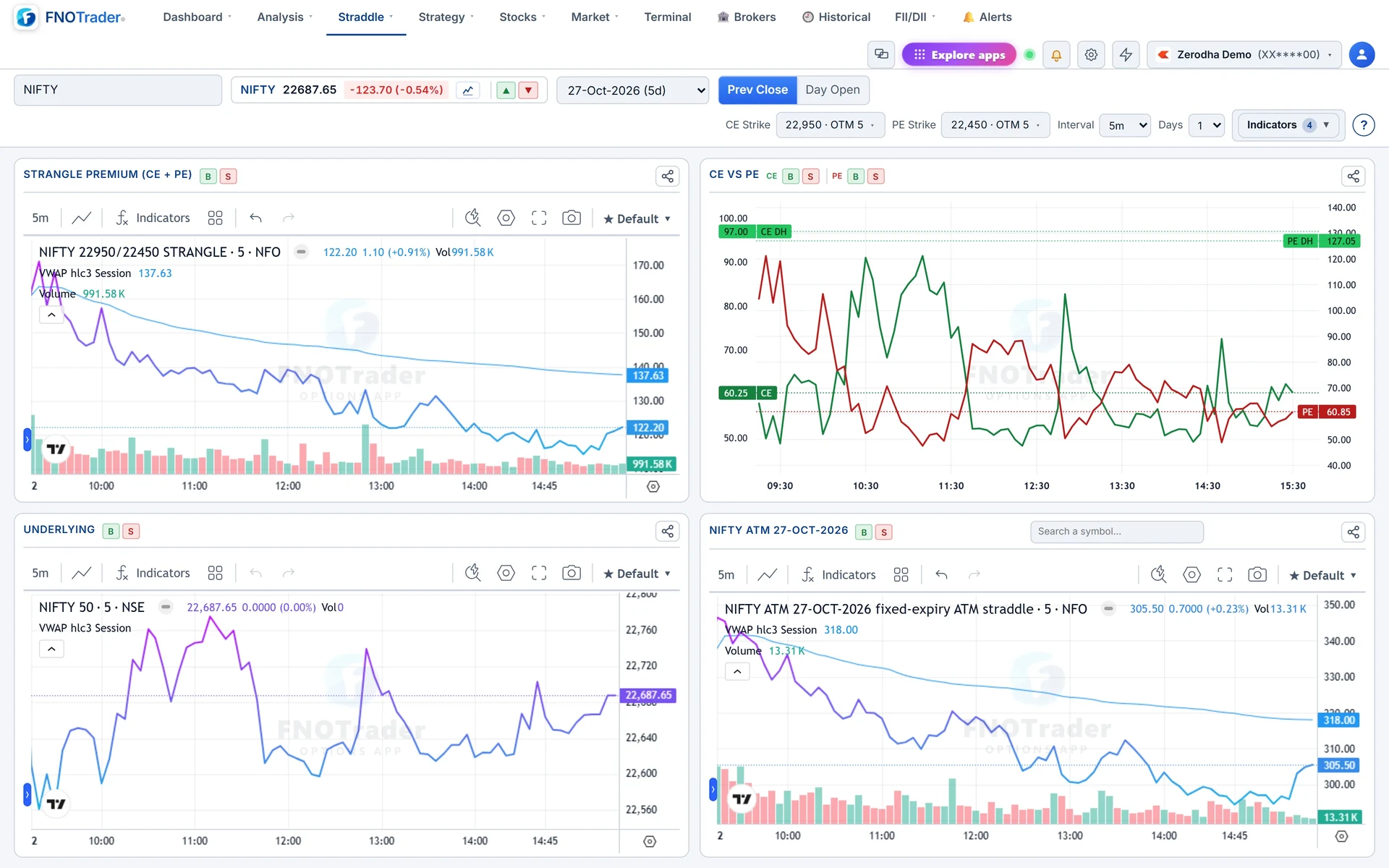Screen dimensions: 1389x868
Task: Open the Analysis menu
Action: (284, 17)
